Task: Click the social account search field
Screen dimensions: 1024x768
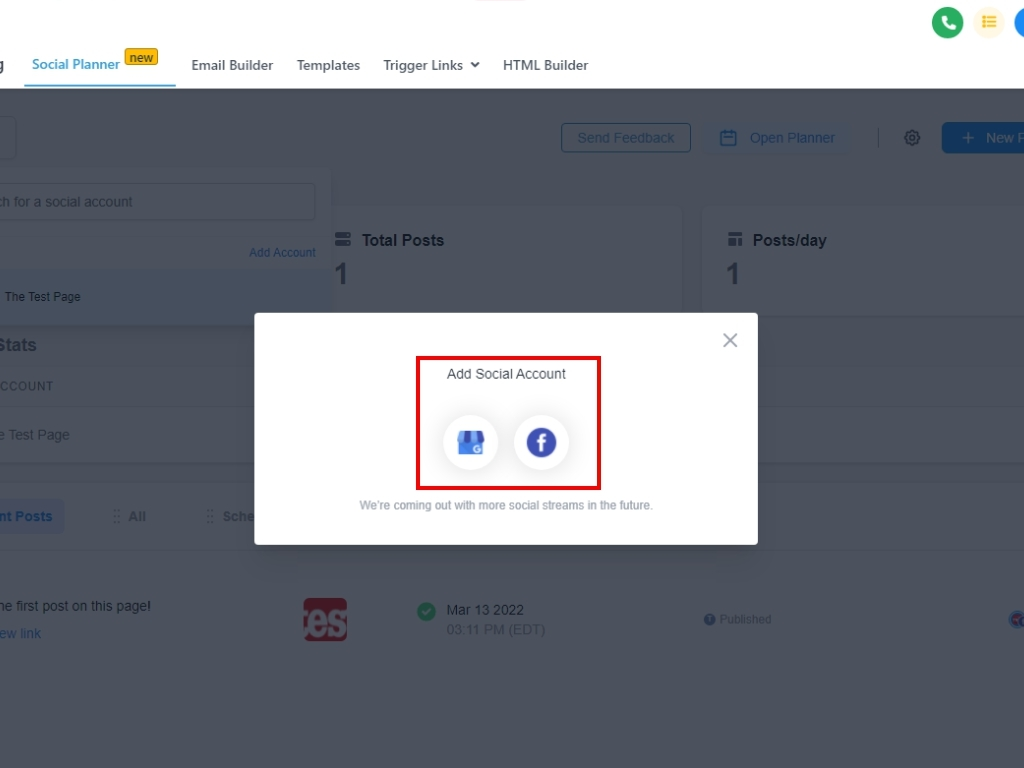Action: tap(157, 202)
